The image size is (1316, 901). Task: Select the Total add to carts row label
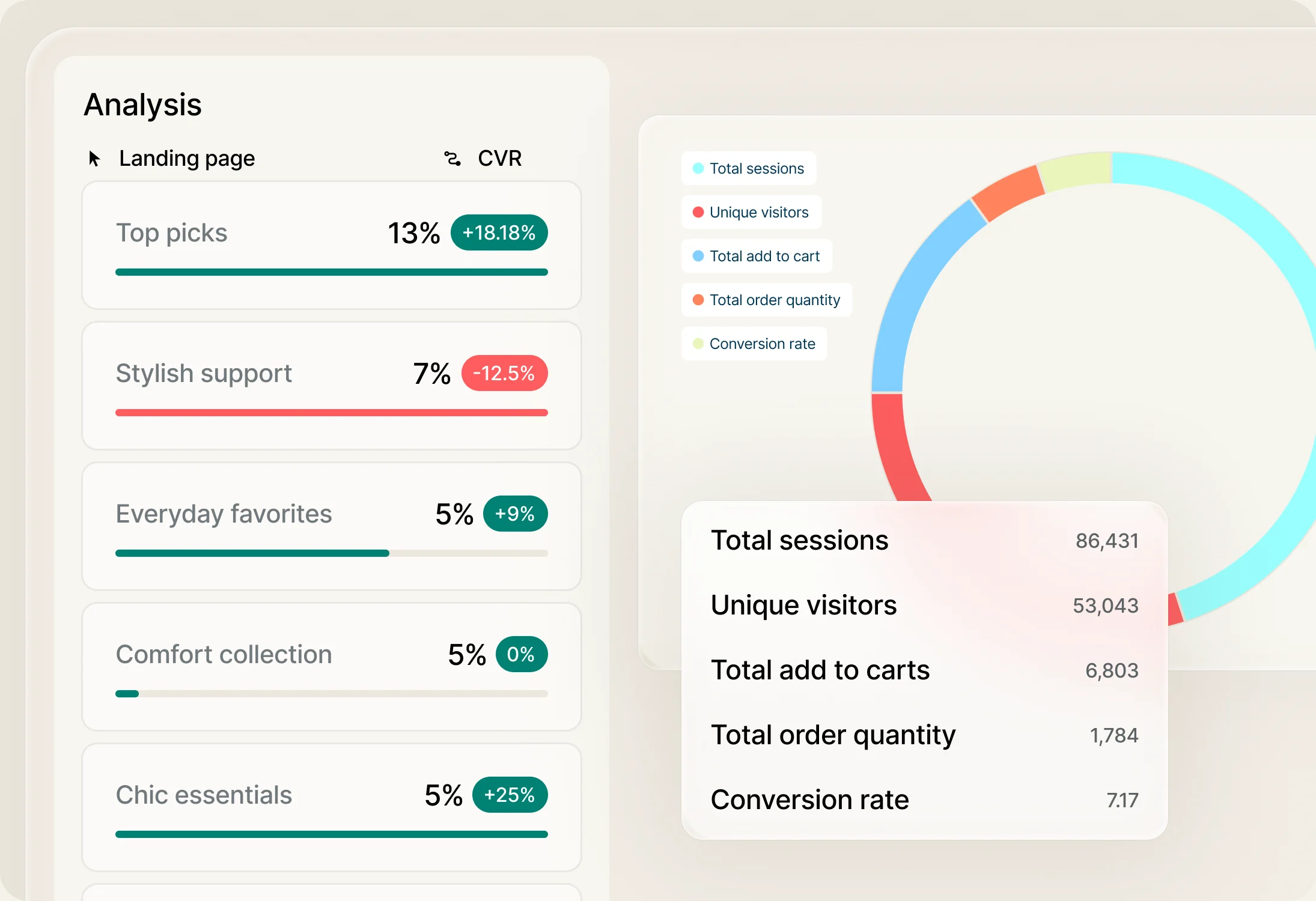821,670
